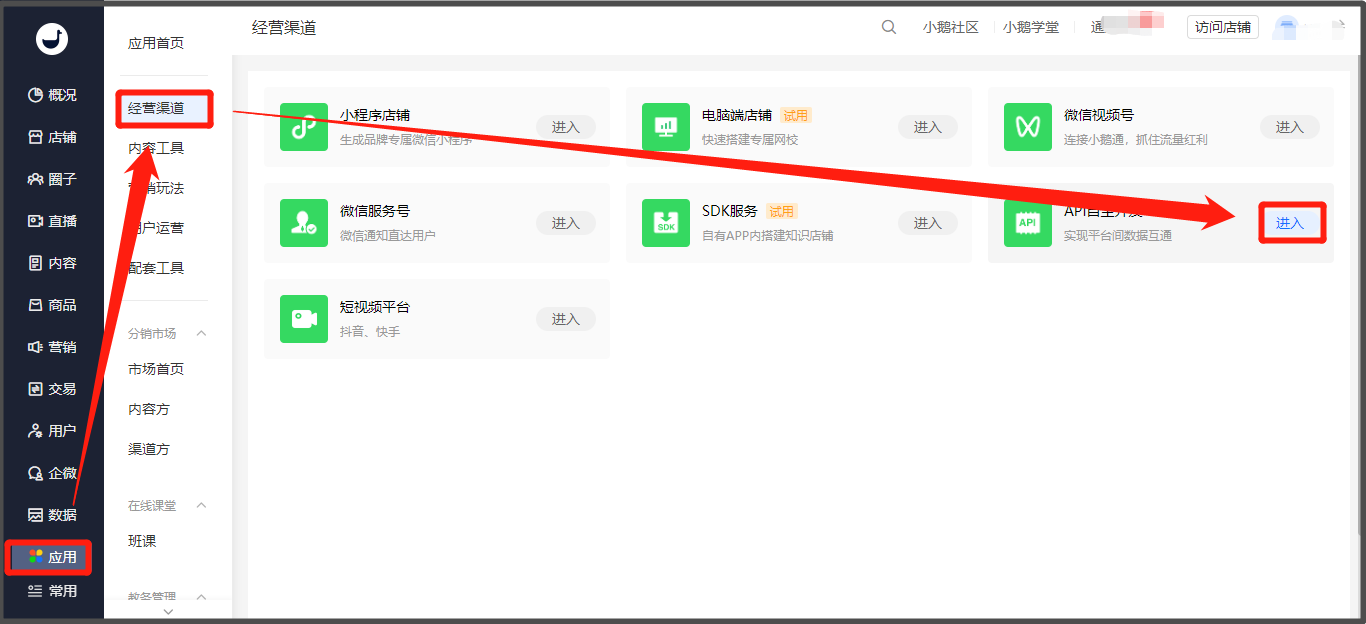Viewport: 1366px width, 624px height.
Task: Click the SDK服务 green icon
Action: point(666,223)
